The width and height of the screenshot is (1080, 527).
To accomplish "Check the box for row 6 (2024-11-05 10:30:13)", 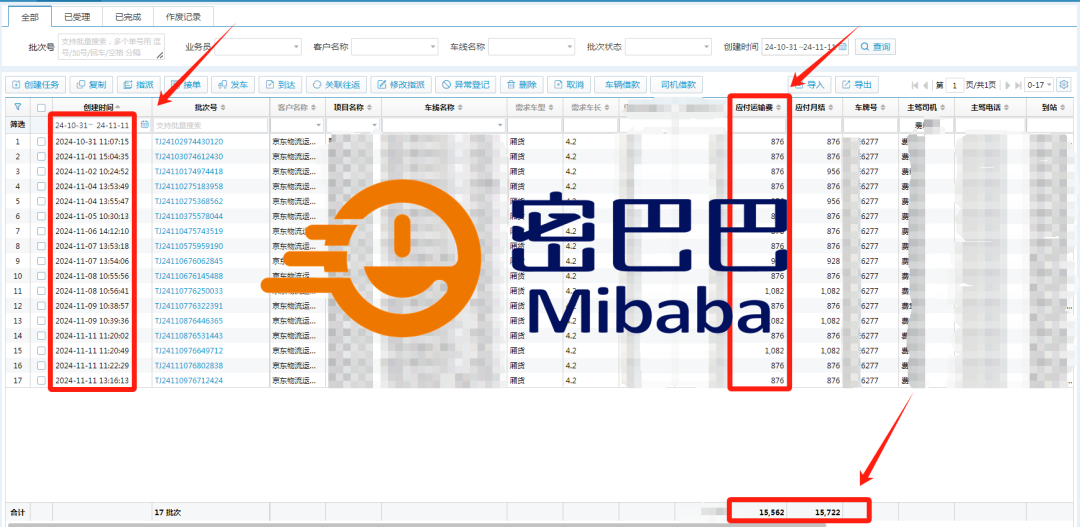I will 41,216.
